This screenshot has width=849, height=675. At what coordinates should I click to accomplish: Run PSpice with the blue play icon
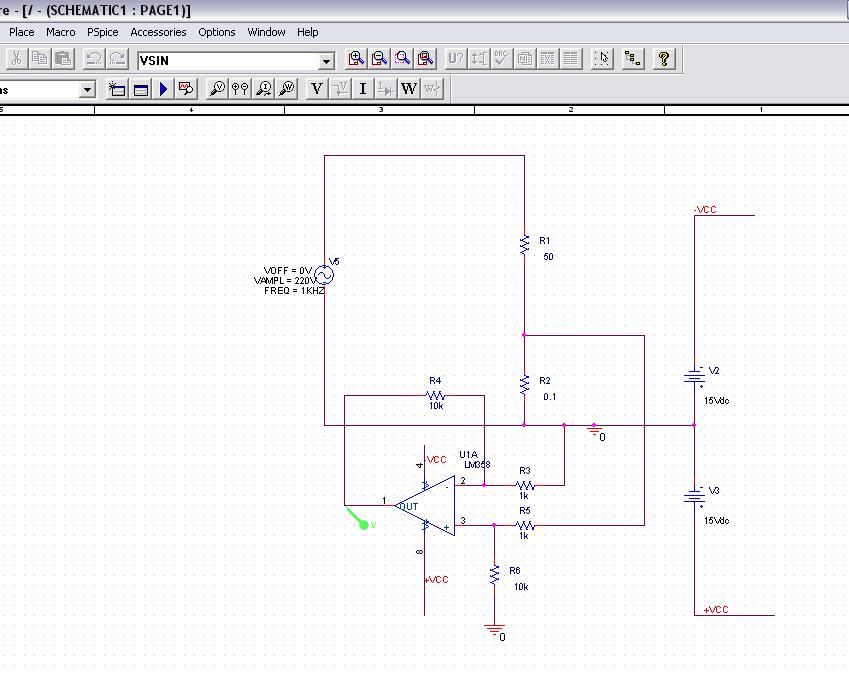164,89
